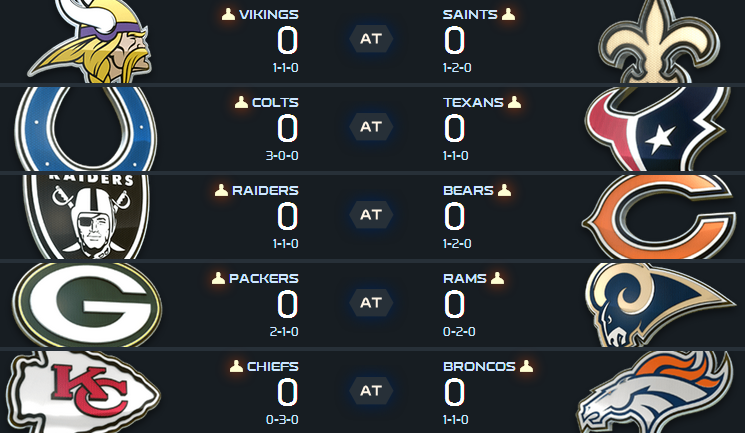Select the Colts horseshoe logo
Viewport: 745px width, 433px height.
point(88,128)
